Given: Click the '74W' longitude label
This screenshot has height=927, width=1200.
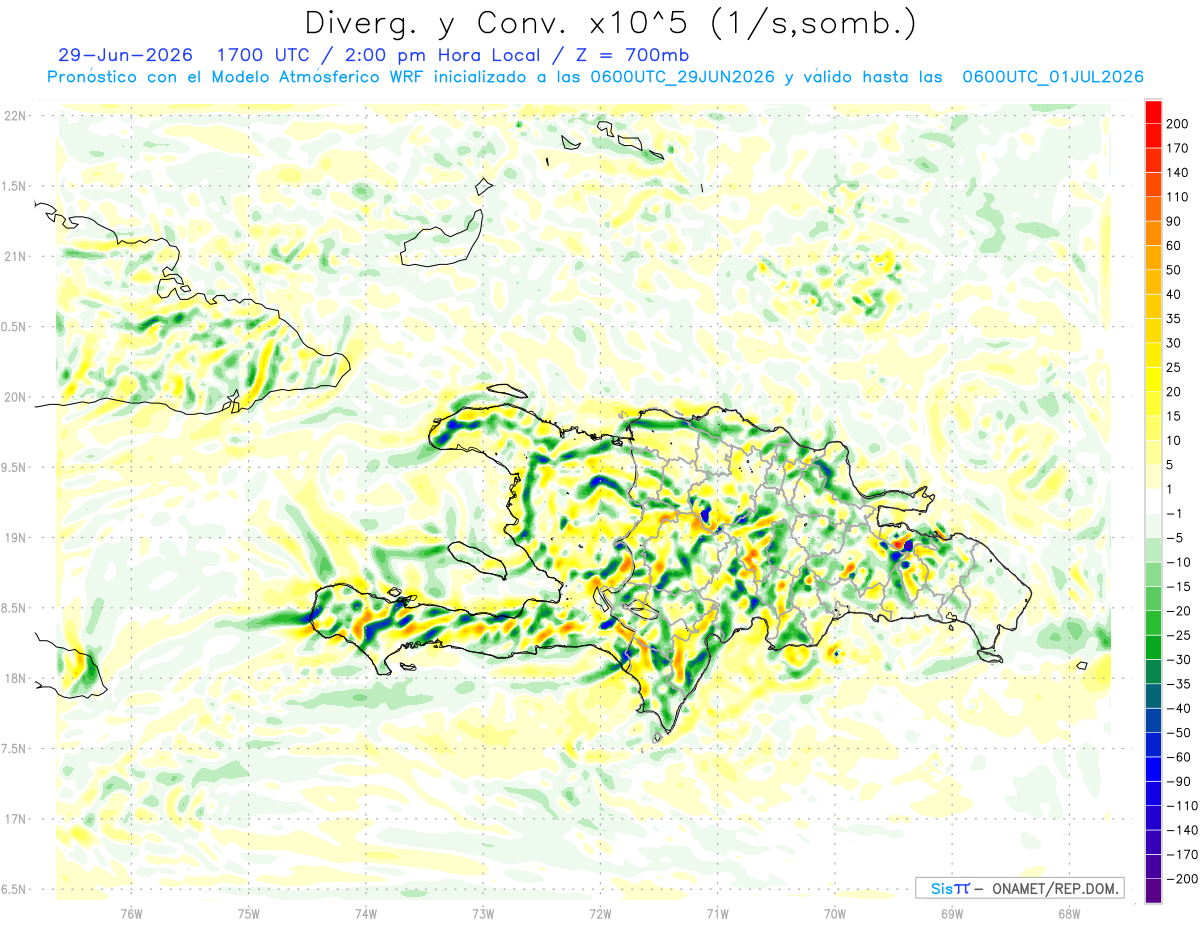Looking at the screenshot, I should point(366,912).
